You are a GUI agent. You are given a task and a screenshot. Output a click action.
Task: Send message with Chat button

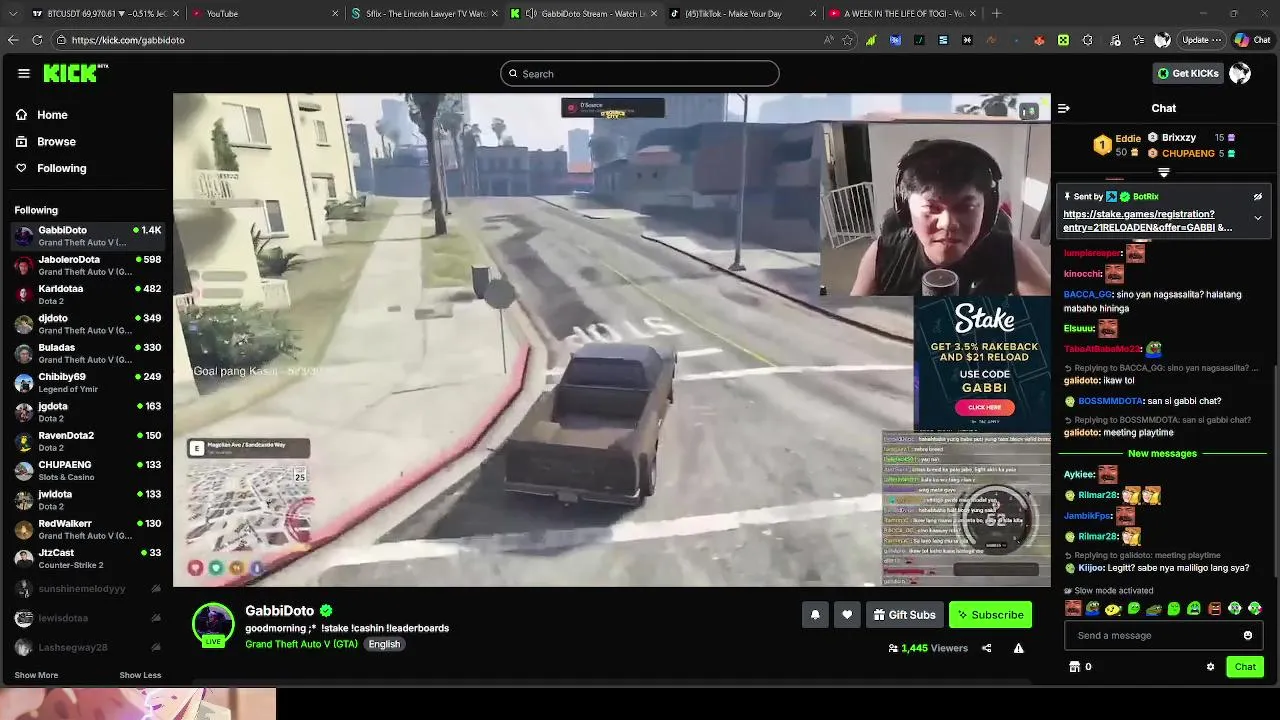[1245, 667]
